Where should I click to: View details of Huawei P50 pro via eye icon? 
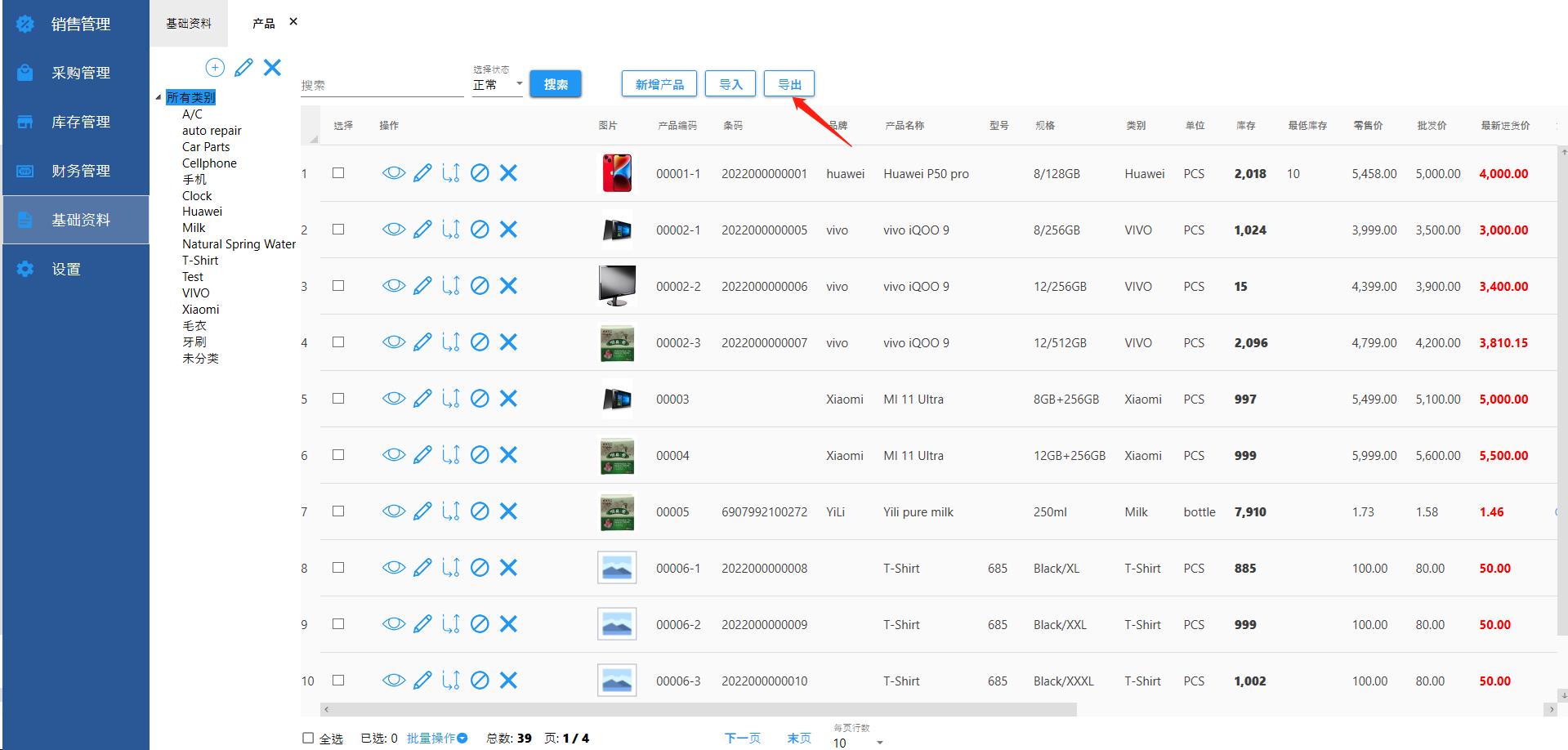[394, 173]
